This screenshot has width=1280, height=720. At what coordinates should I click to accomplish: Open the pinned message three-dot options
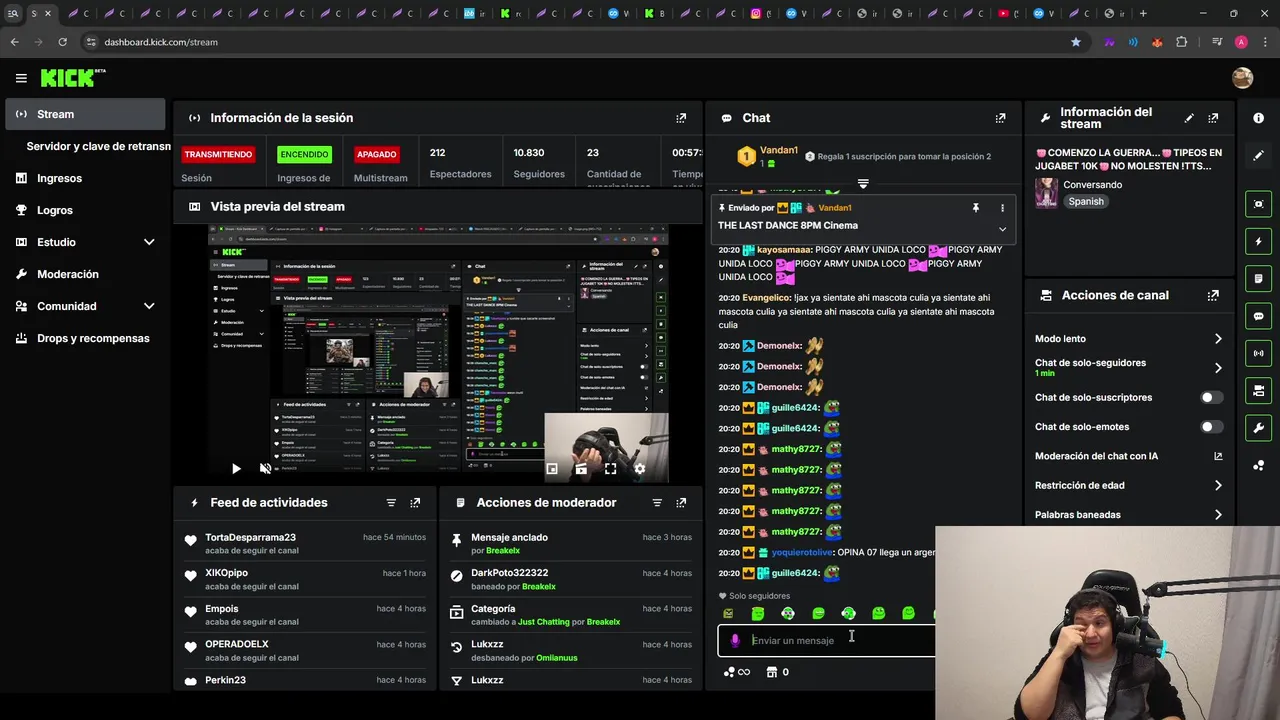click(x=1002, y=208)
